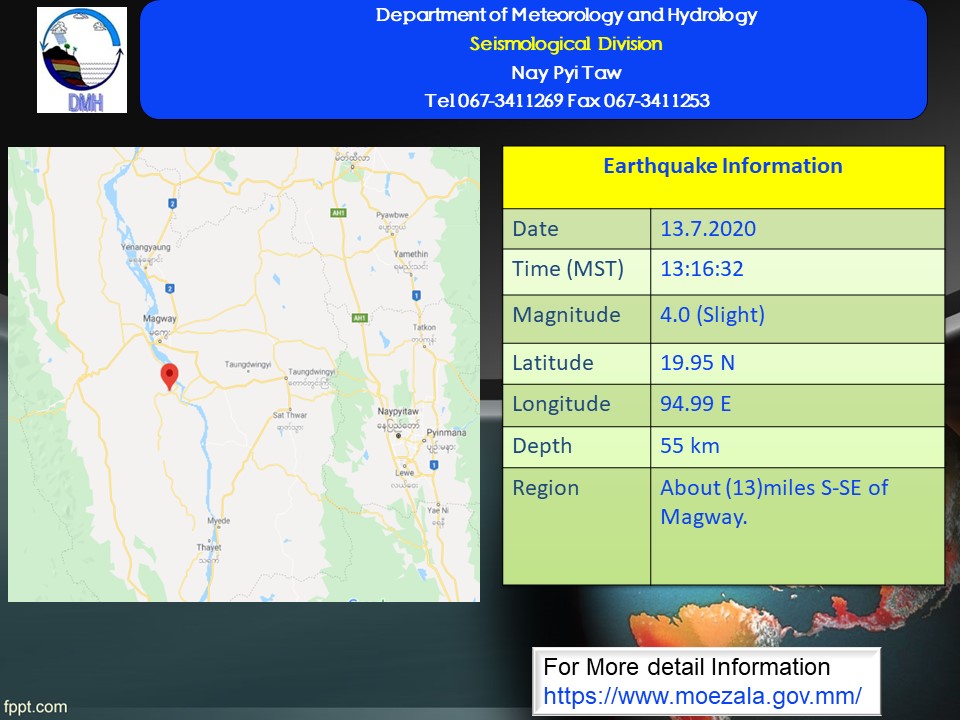Click Yamethin label on the map

click(411, 253)
